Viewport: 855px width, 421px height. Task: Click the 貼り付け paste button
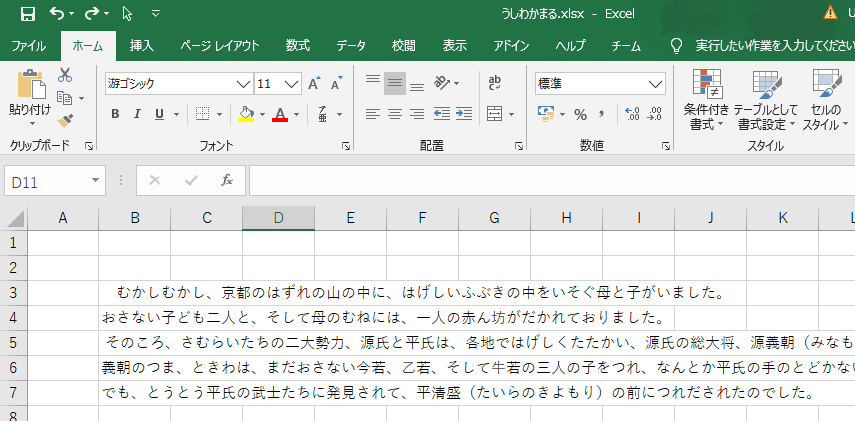(29, 95)
